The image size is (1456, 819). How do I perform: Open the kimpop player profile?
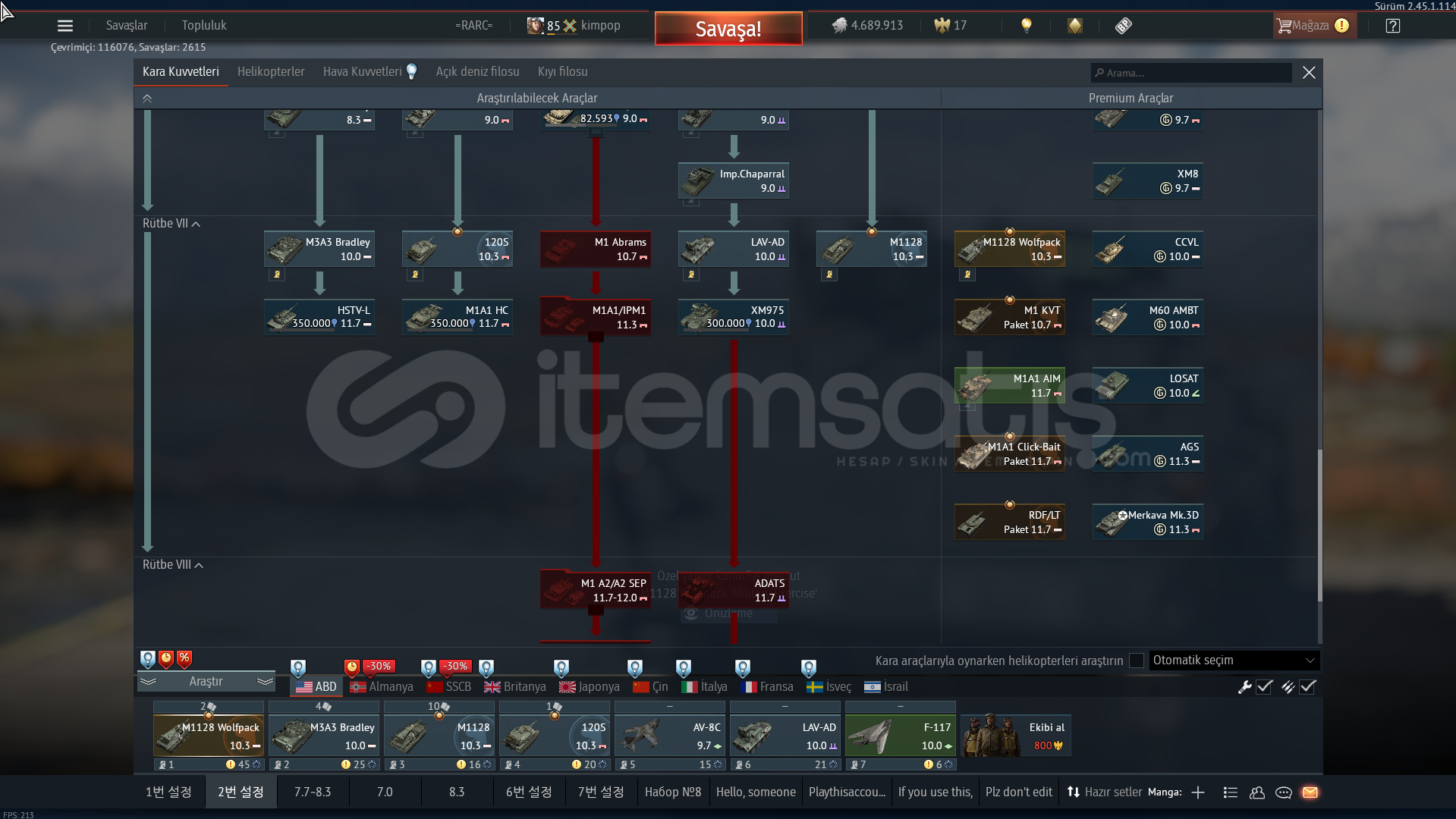[x=574, y=25]
